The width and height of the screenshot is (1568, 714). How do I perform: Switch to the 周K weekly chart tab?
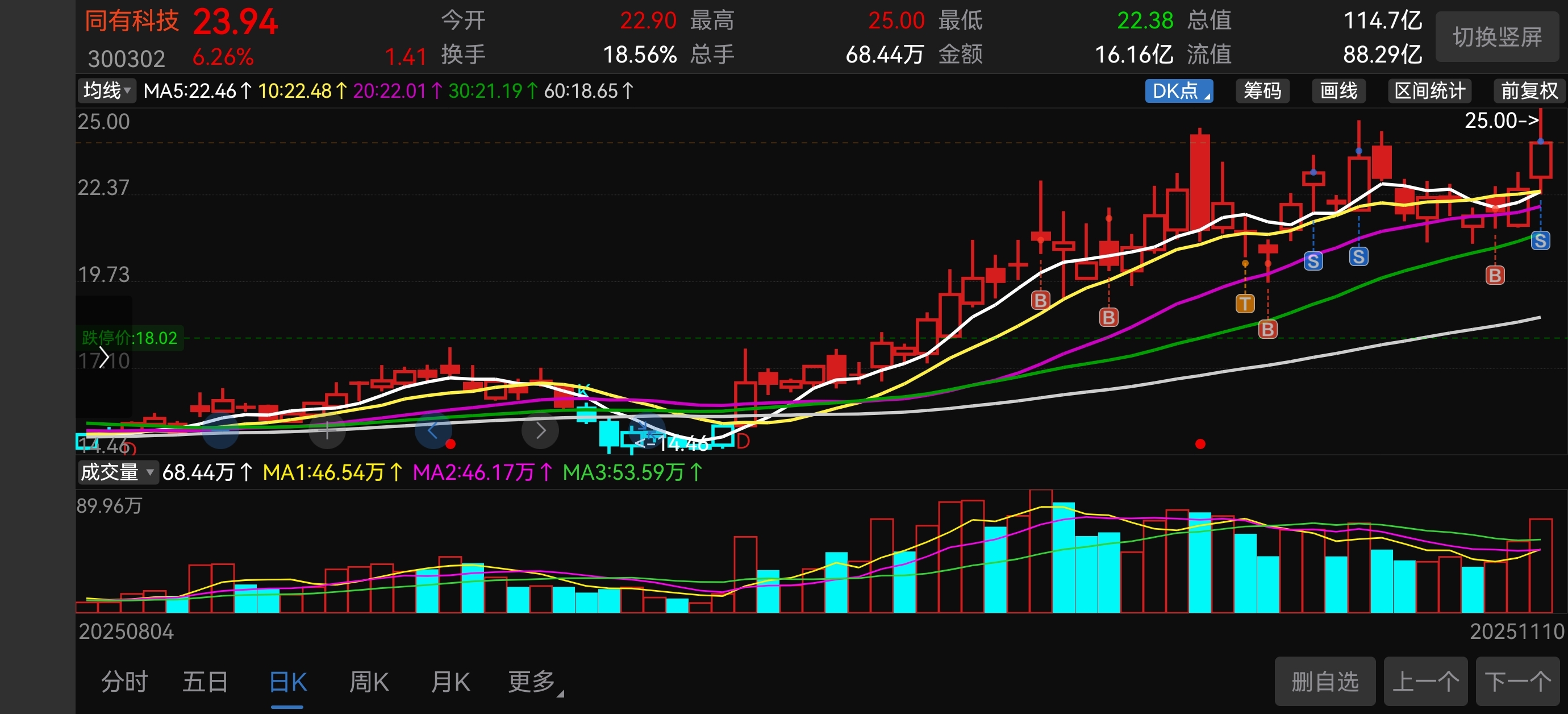pyautogui.click(x=369, y=682)
